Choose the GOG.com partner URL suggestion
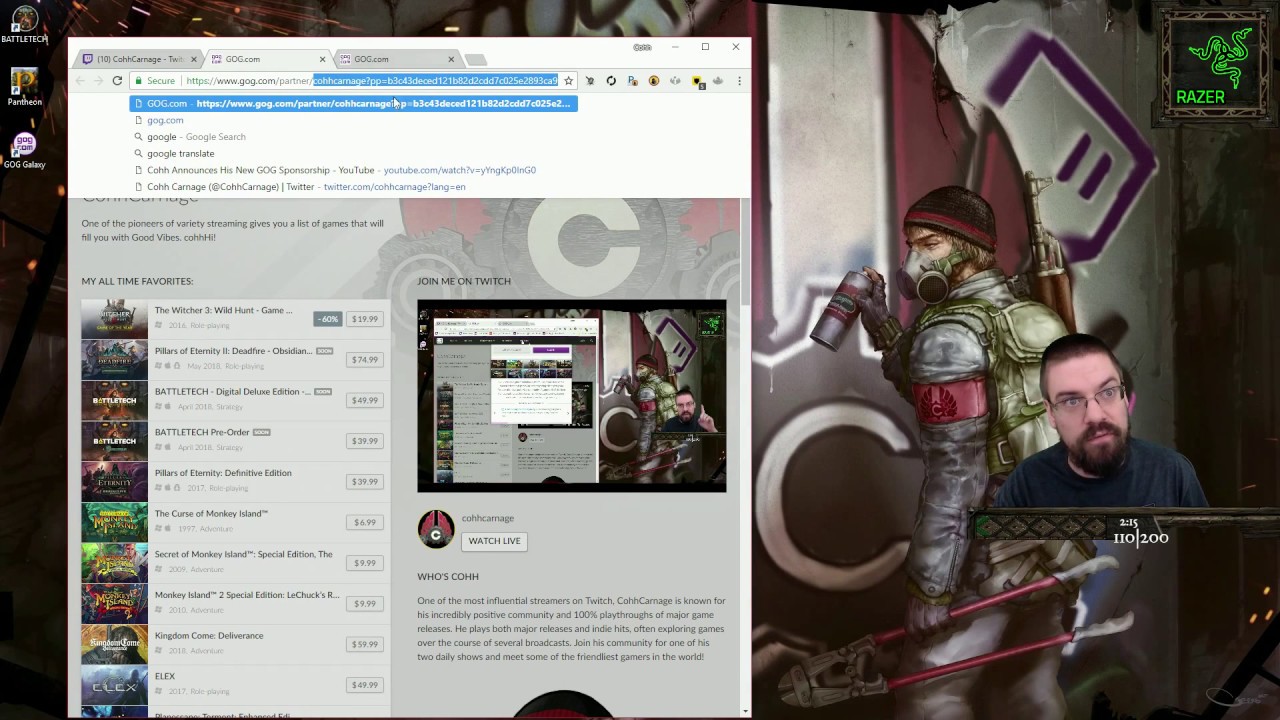This screenshot has height=720, width=1280. (354, 103)
